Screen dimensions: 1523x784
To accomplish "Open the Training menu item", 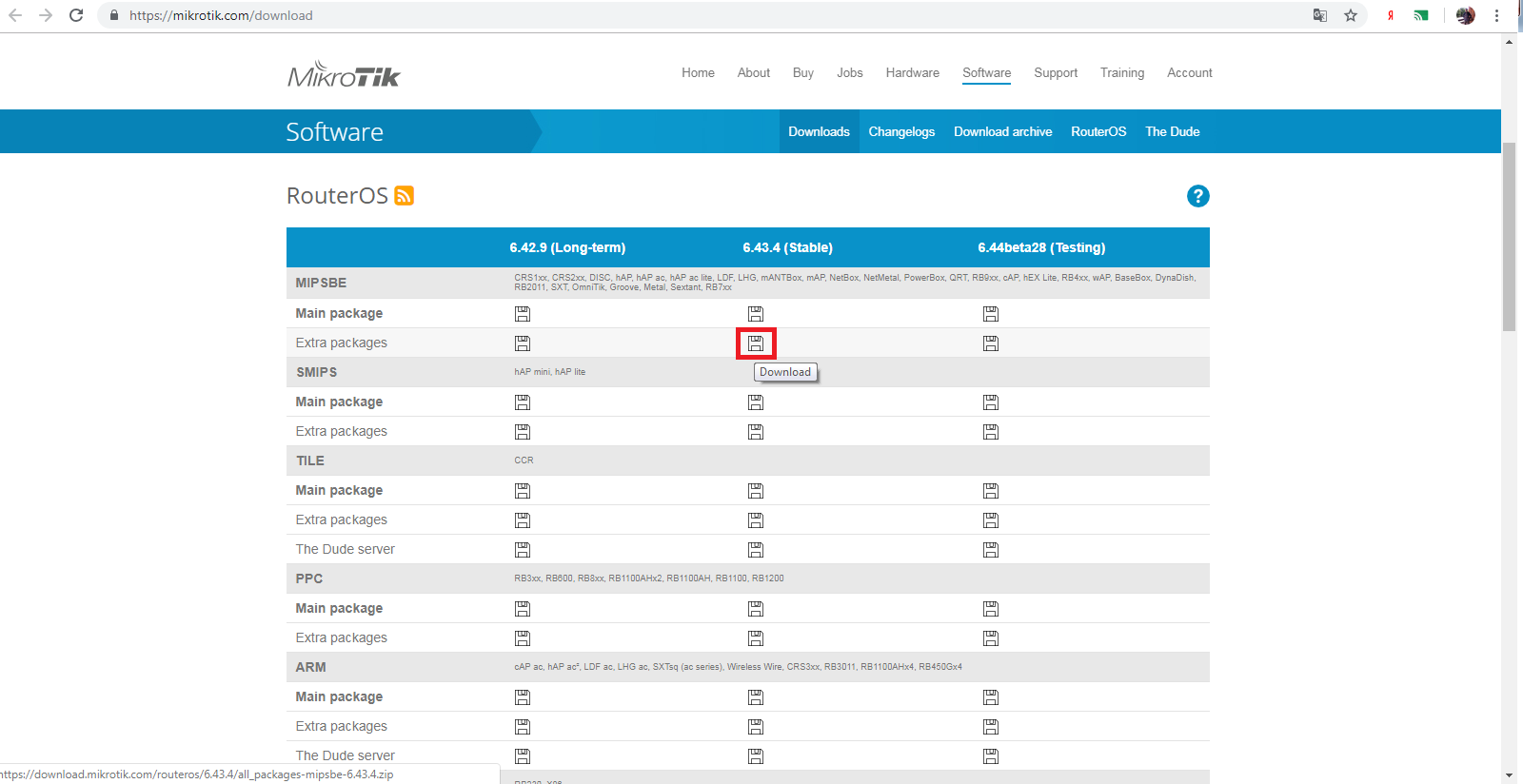I will [x=1122, y=72].
